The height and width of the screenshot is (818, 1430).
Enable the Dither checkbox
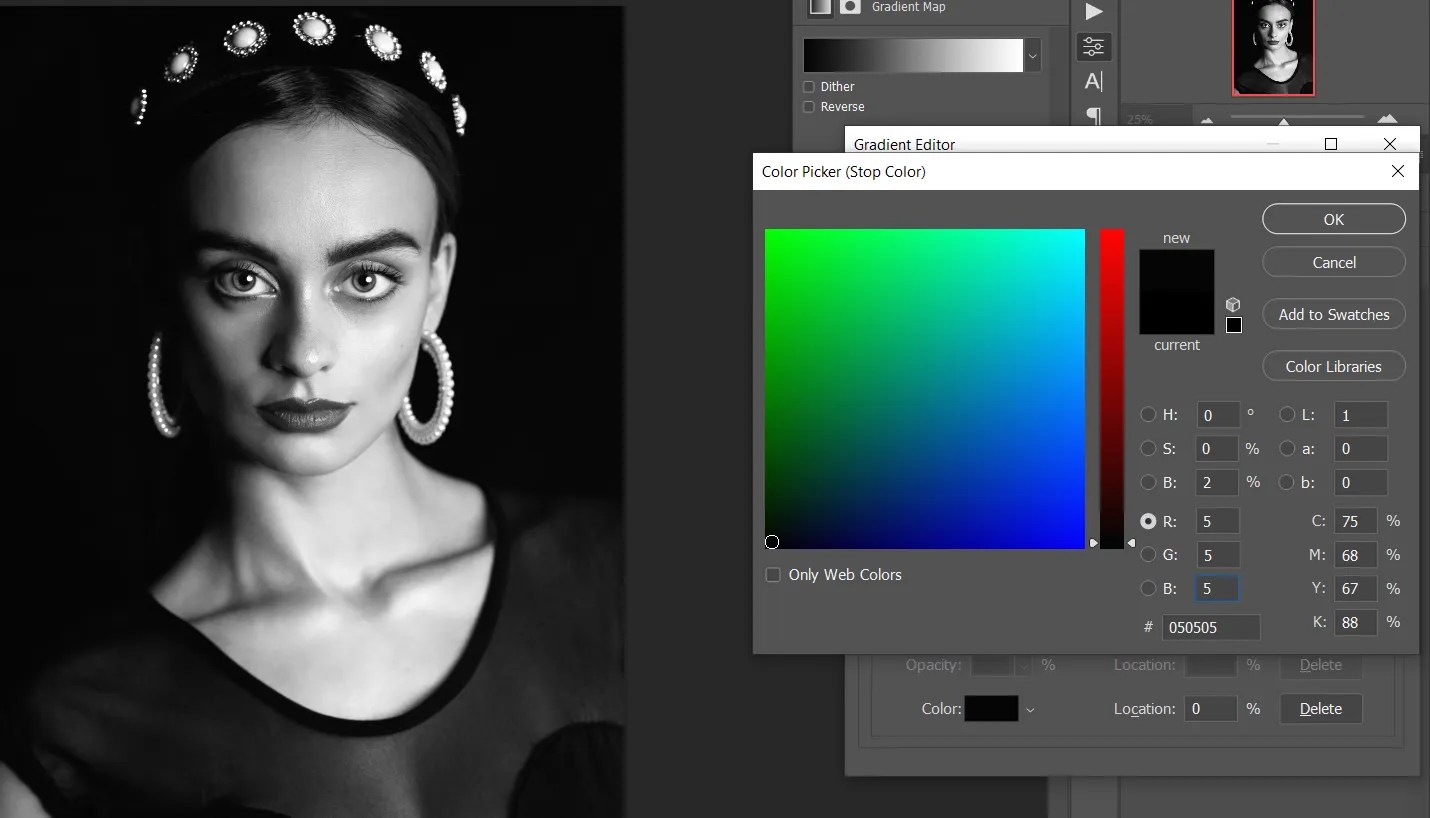click(x=809, y=86)
